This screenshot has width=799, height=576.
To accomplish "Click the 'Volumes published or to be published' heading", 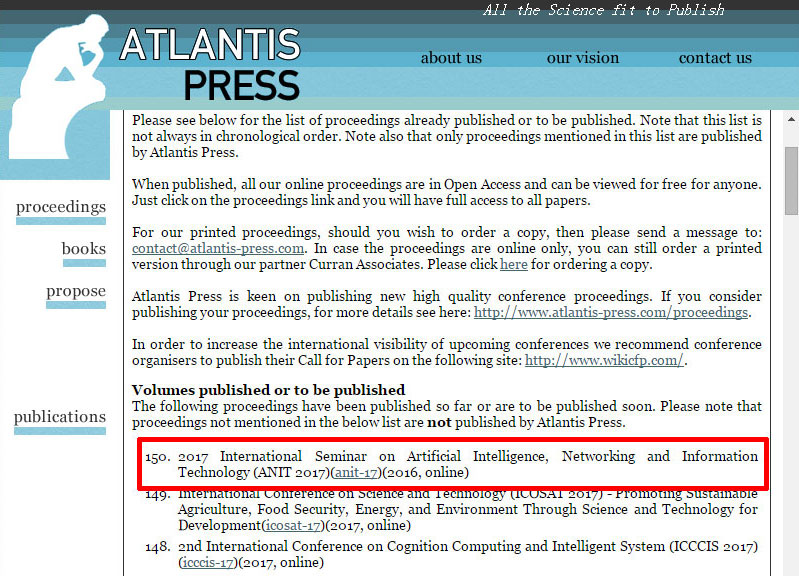I will [269, 390].
